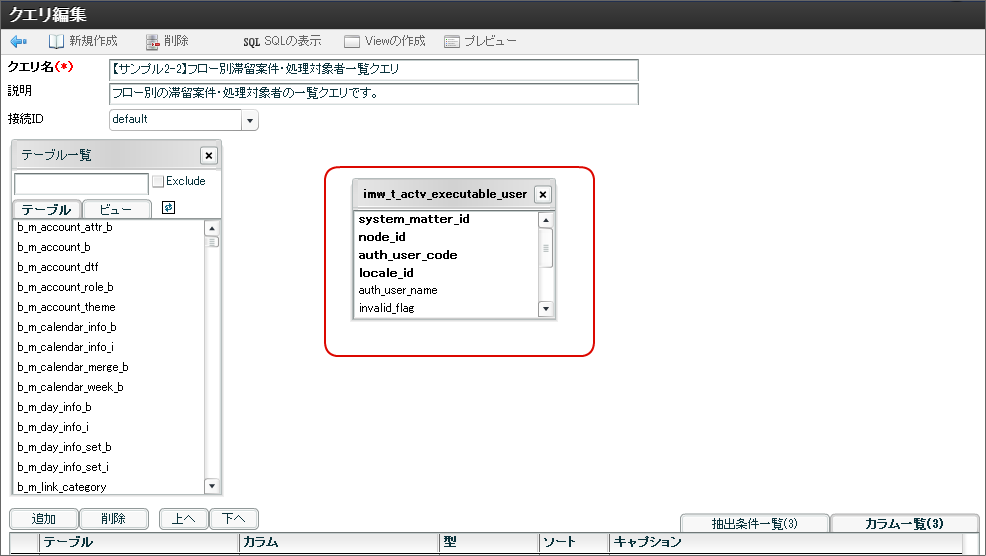Screen dimensions: 986x556
Task: Select b_m_day_info_i in table list
Action: click(53, 427)
